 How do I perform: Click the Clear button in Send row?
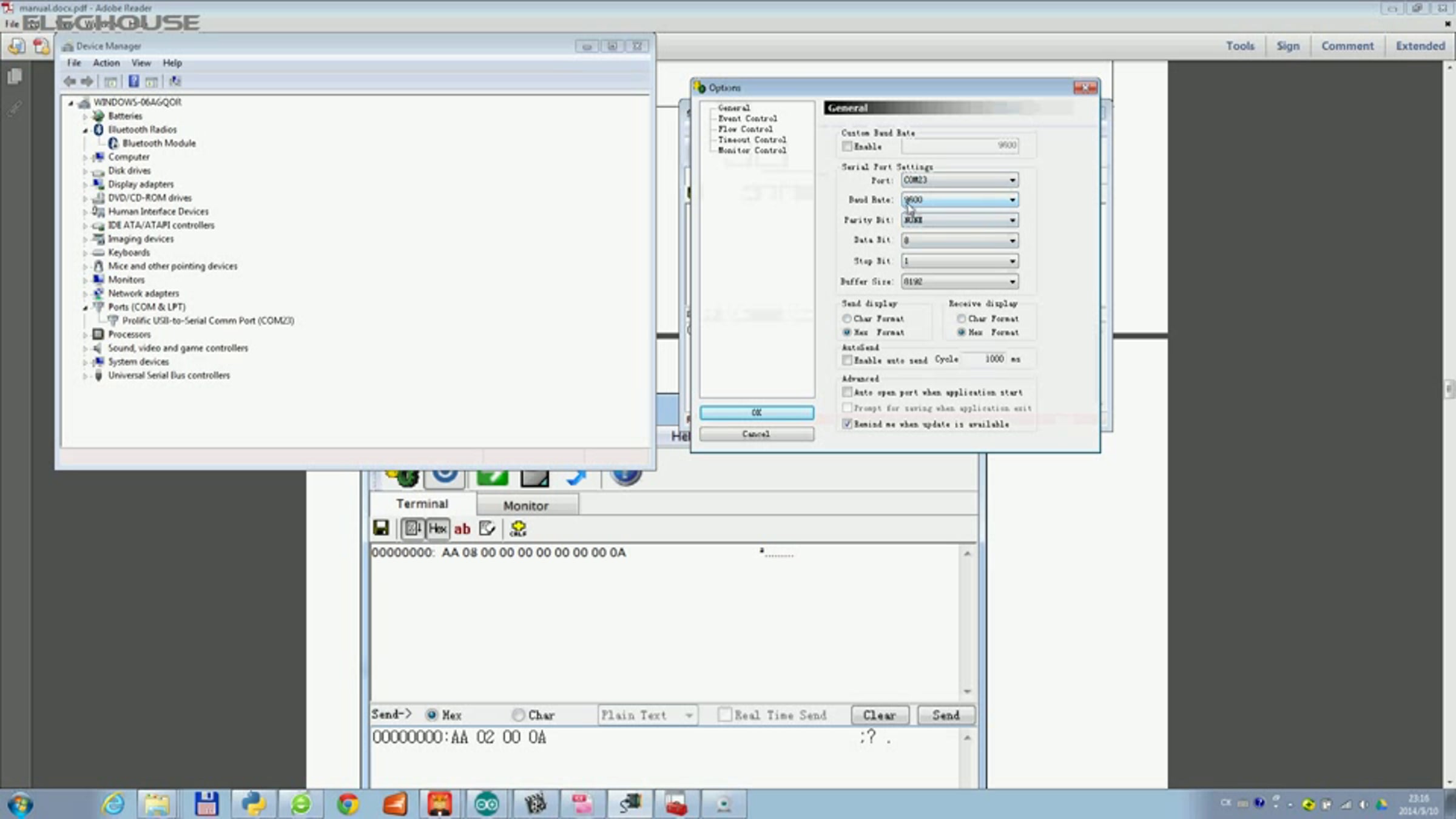point(880,715)
